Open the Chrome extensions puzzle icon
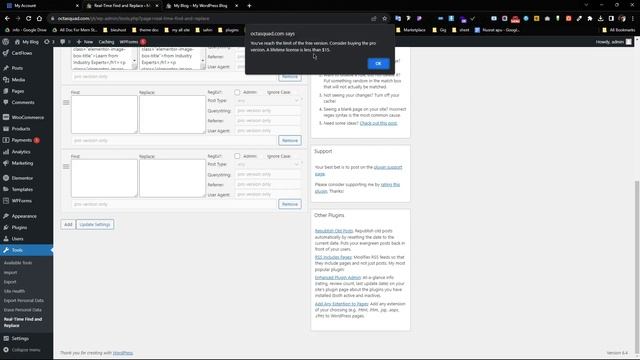The width and height of the screenshot is (640, 360). coord(590,18)
